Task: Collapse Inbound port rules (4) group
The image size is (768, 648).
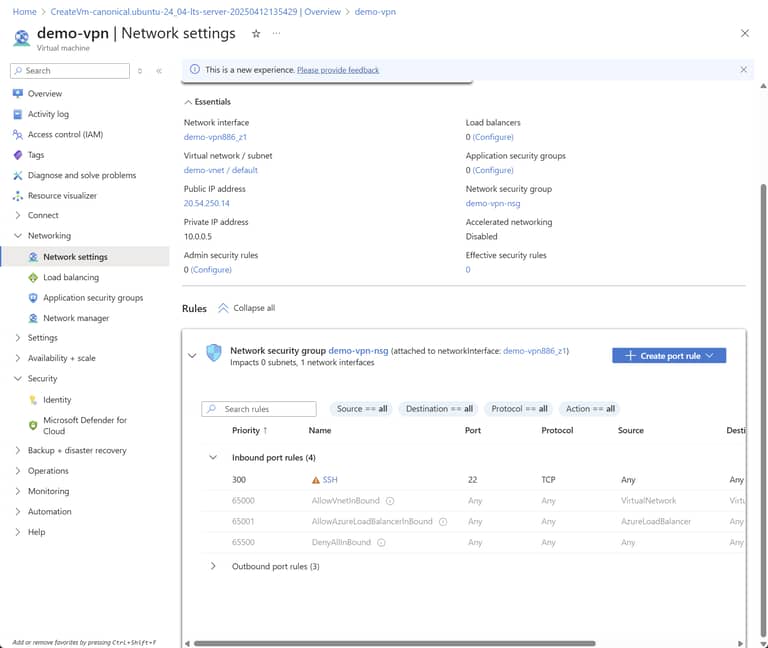Action: click(213, 457)
